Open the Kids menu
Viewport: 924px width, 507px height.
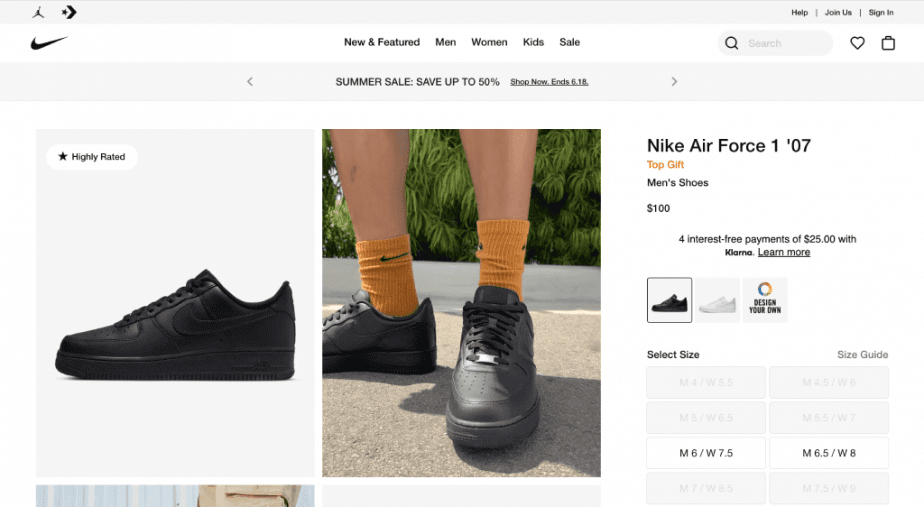(533, 42)
